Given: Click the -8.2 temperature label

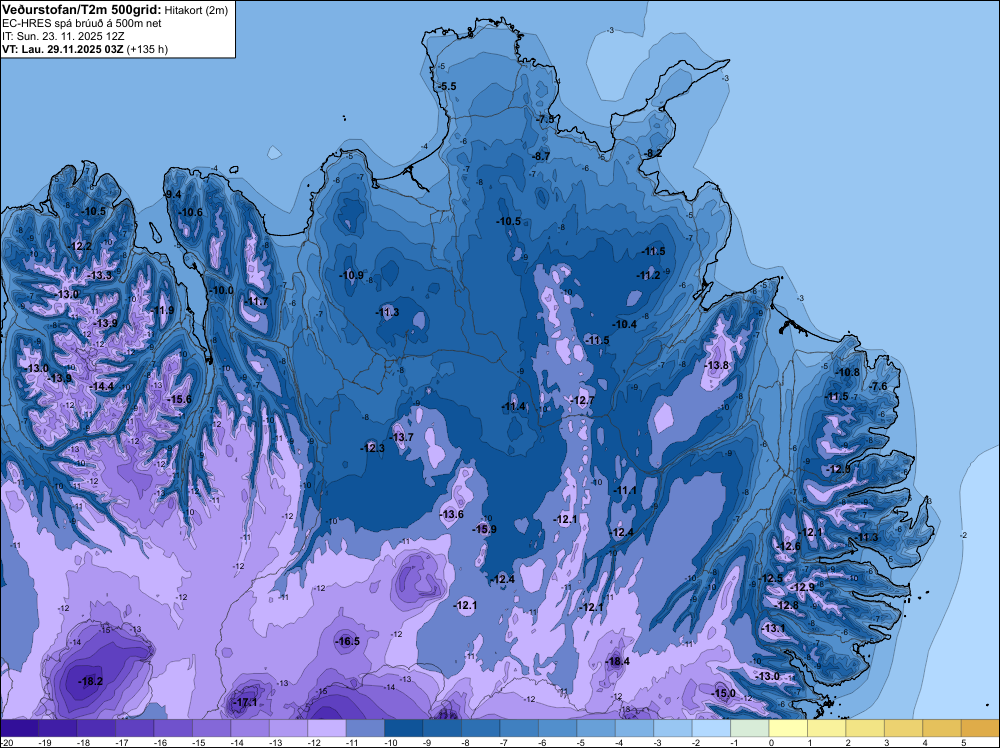Looking at the screenshot, I should pos(652,153).
